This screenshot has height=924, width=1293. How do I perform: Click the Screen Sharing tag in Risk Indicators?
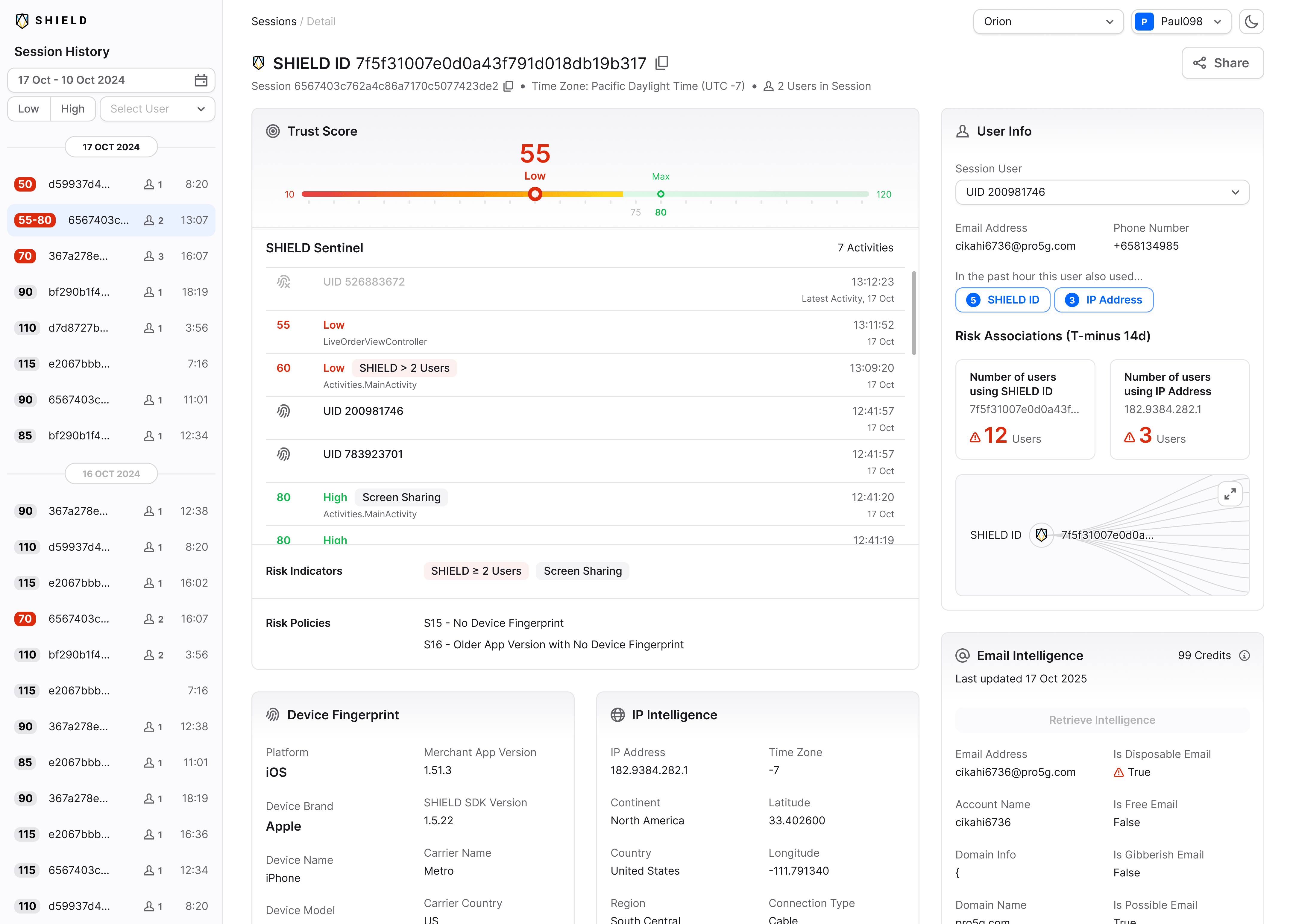[582, 571]
